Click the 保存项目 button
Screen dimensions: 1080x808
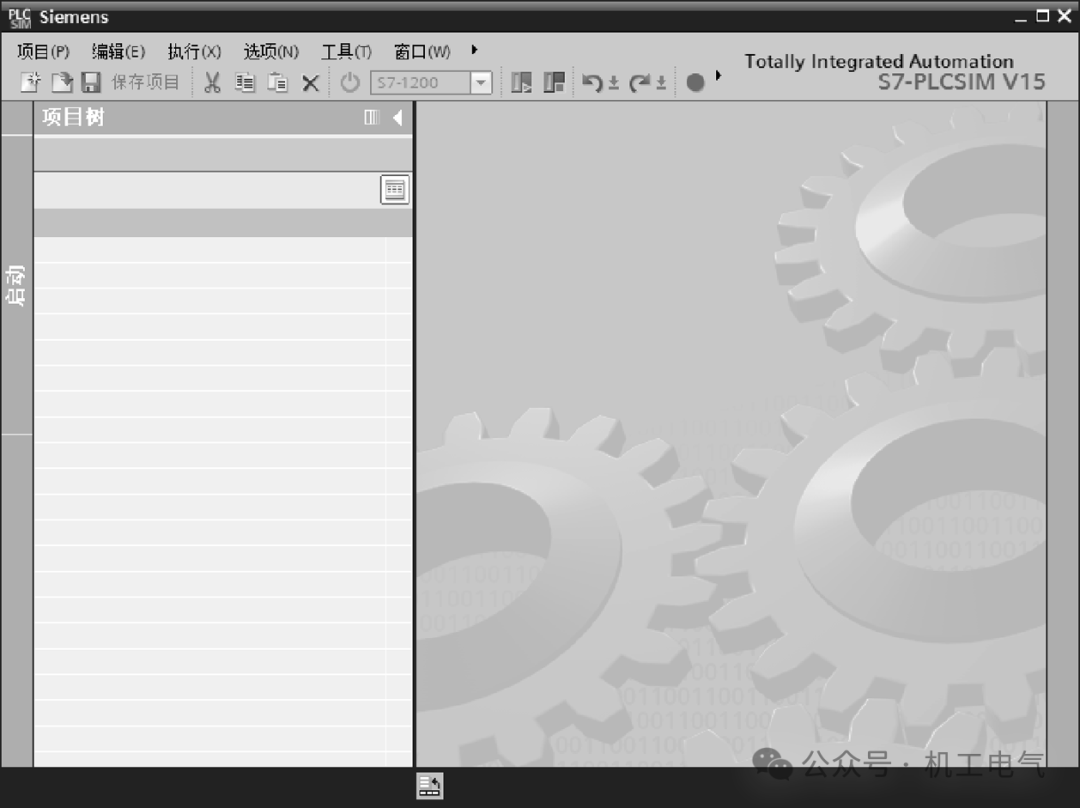click(x=145, y=83)
